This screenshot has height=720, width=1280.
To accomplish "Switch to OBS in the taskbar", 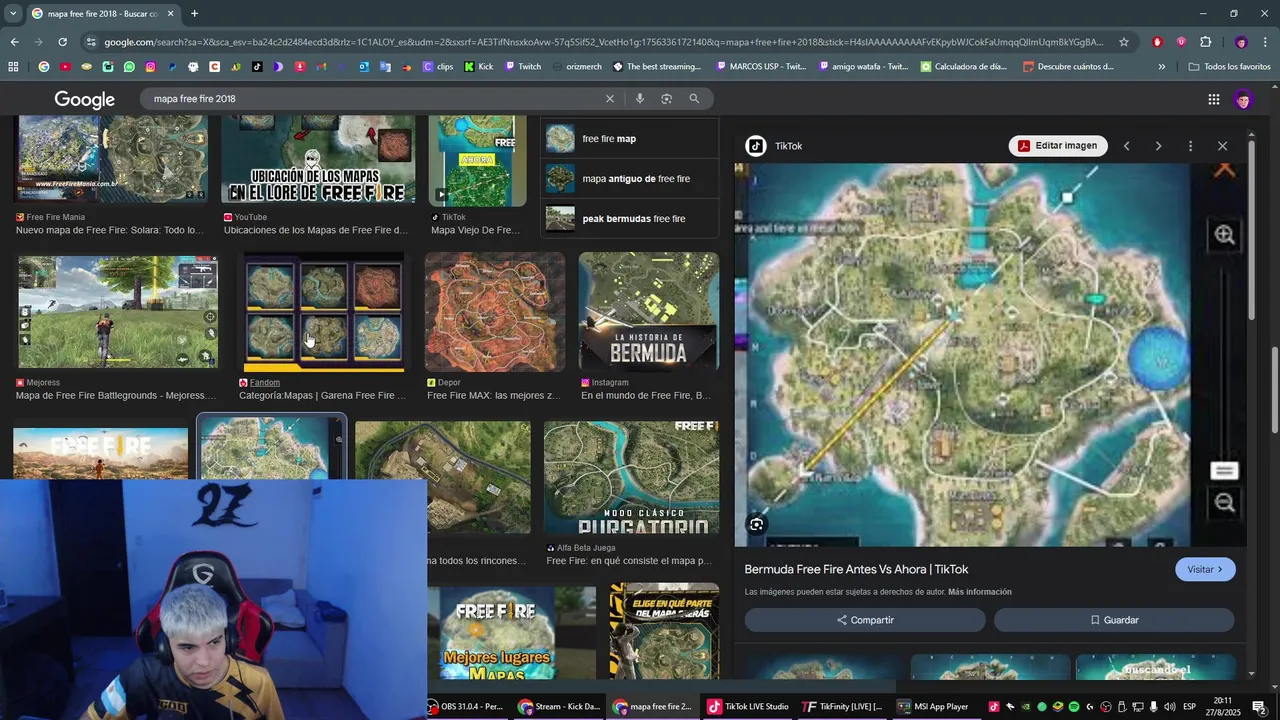I will 466,706.
